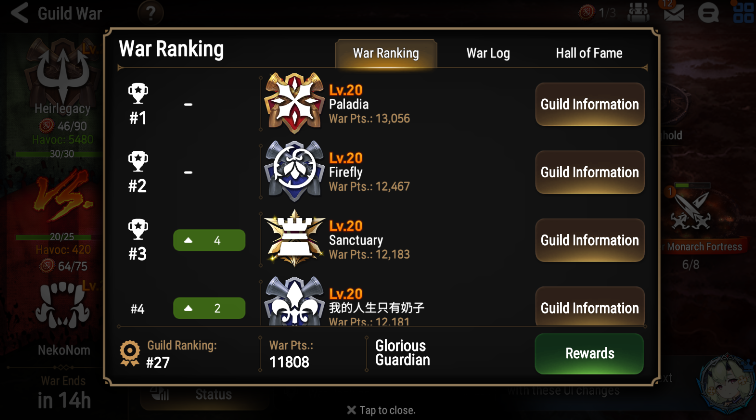Open the chat bubble icon
The image size is (756, 420).
(x=708, y=13)
